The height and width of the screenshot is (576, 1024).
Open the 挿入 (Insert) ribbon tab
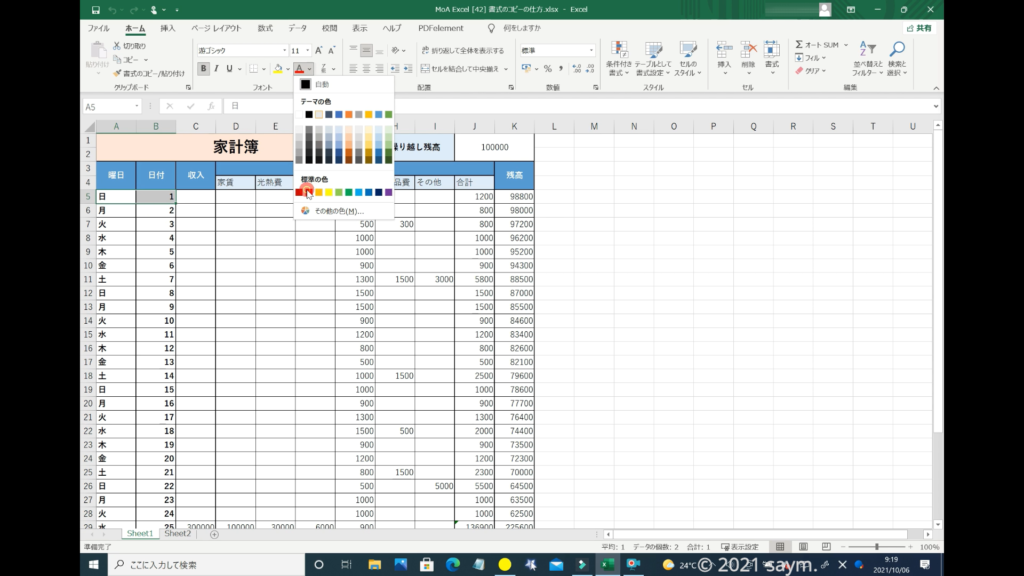[x=167, y=28]
